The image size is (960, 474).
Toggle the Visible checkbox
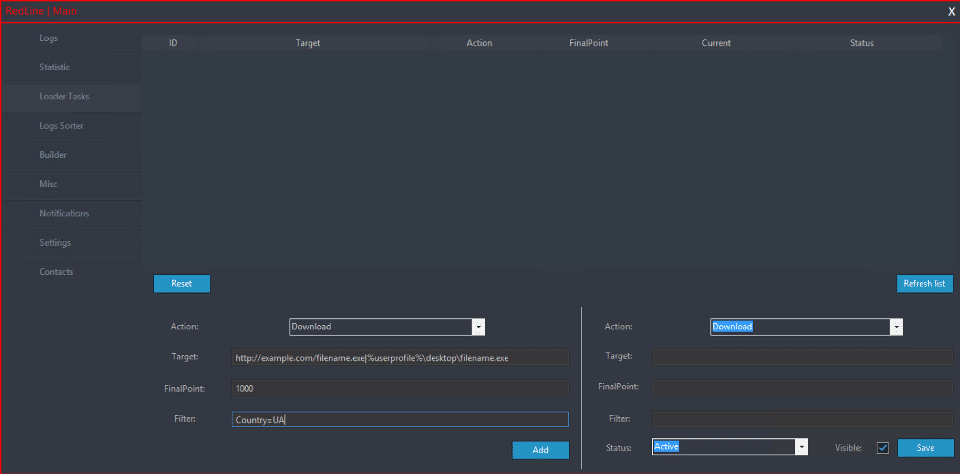click(x=882, y=448)
